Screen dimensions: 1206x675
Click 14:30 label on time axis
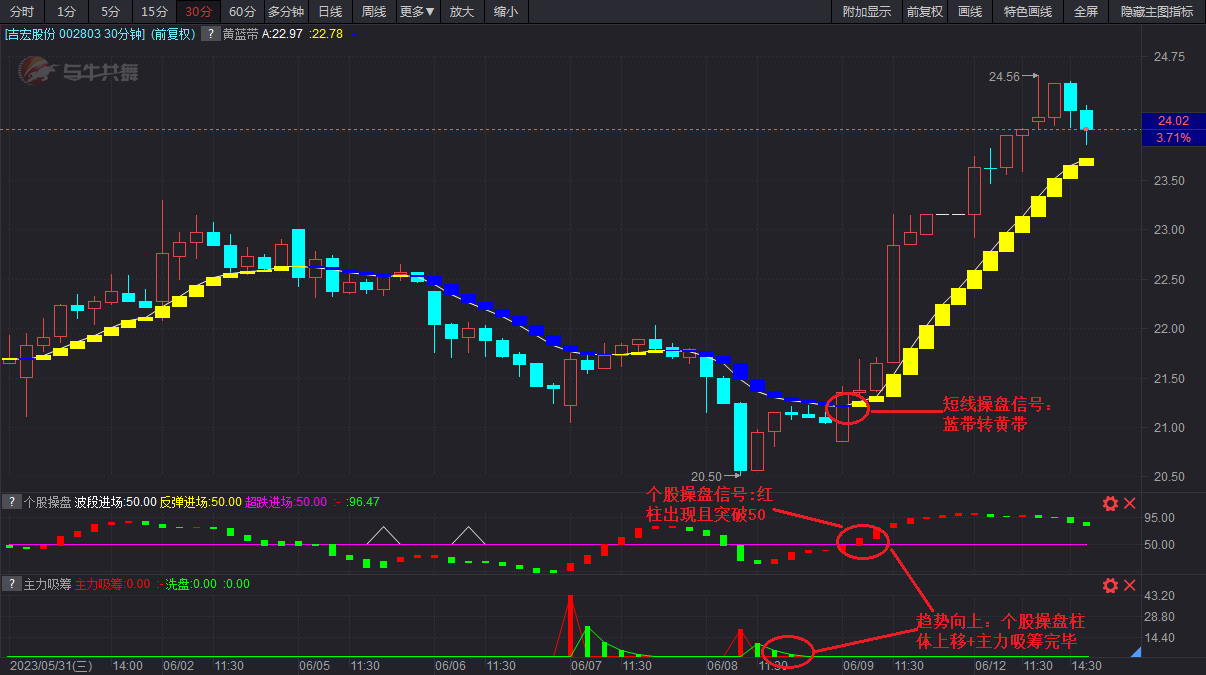[1086, 665]
